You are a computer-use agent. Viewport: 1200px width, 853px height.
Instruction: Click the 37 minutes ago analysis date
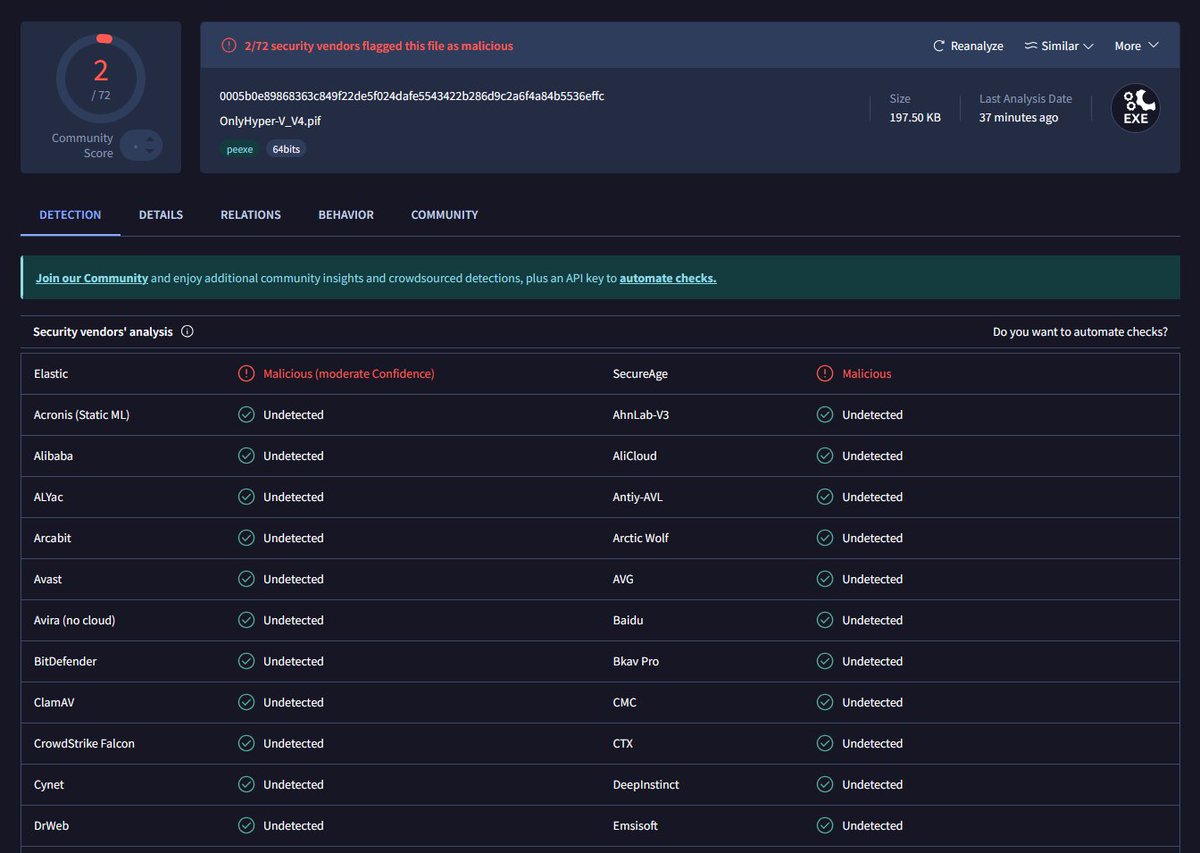click(x=1019, y=117)
